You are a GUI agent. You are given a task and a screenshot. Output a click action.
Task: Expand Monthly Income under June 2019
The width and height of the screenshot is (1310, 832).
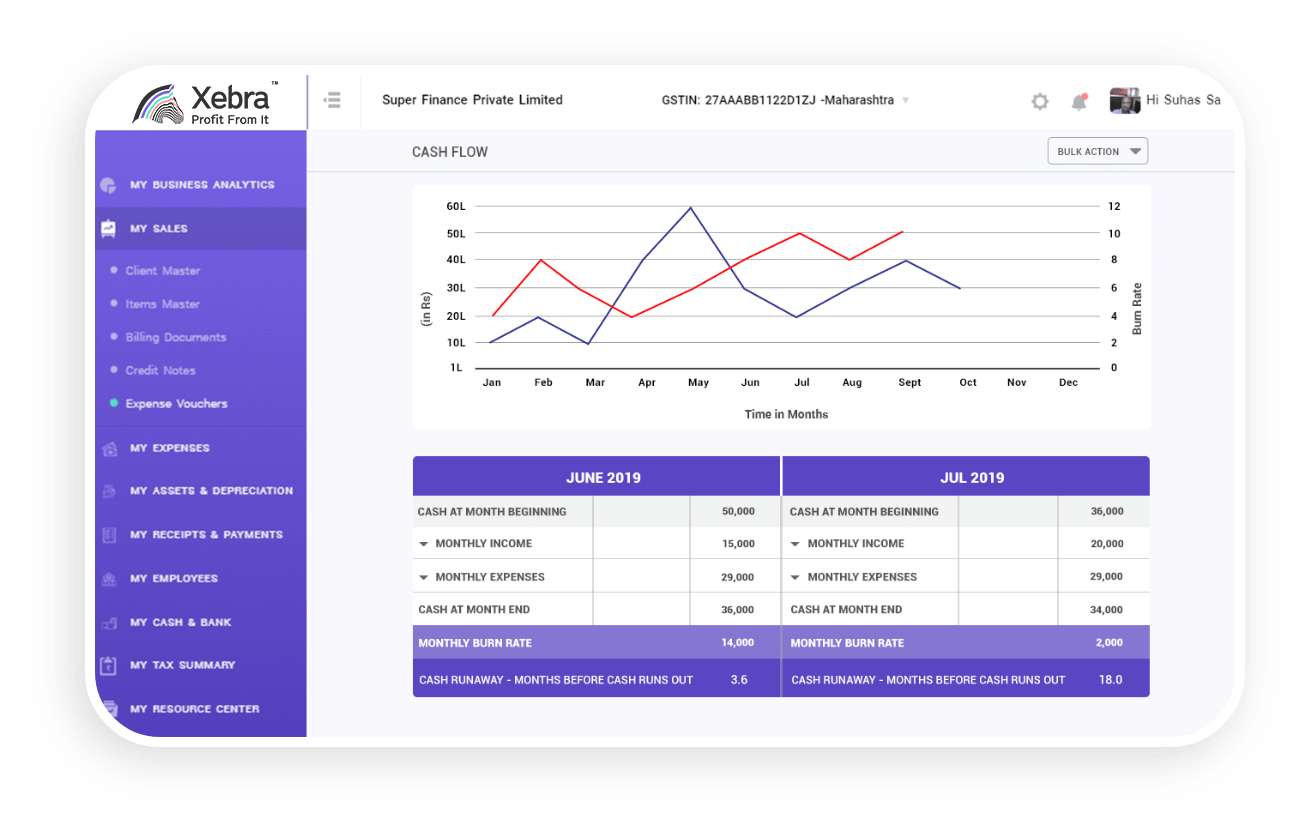pos(424,544)
